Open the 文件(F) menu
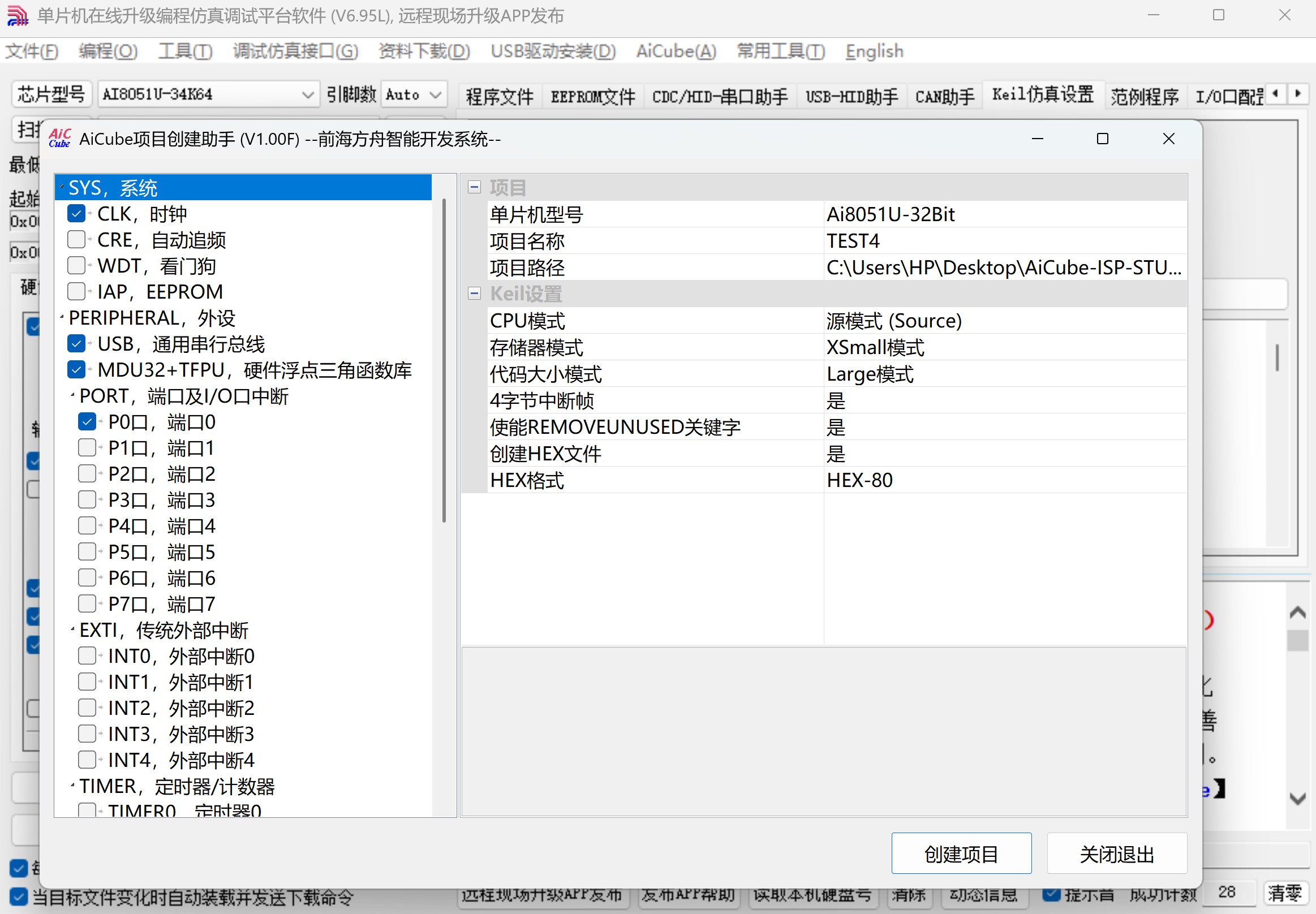Image resolution: width=1316 pixels, height=914 pixels. click(32, 51)
